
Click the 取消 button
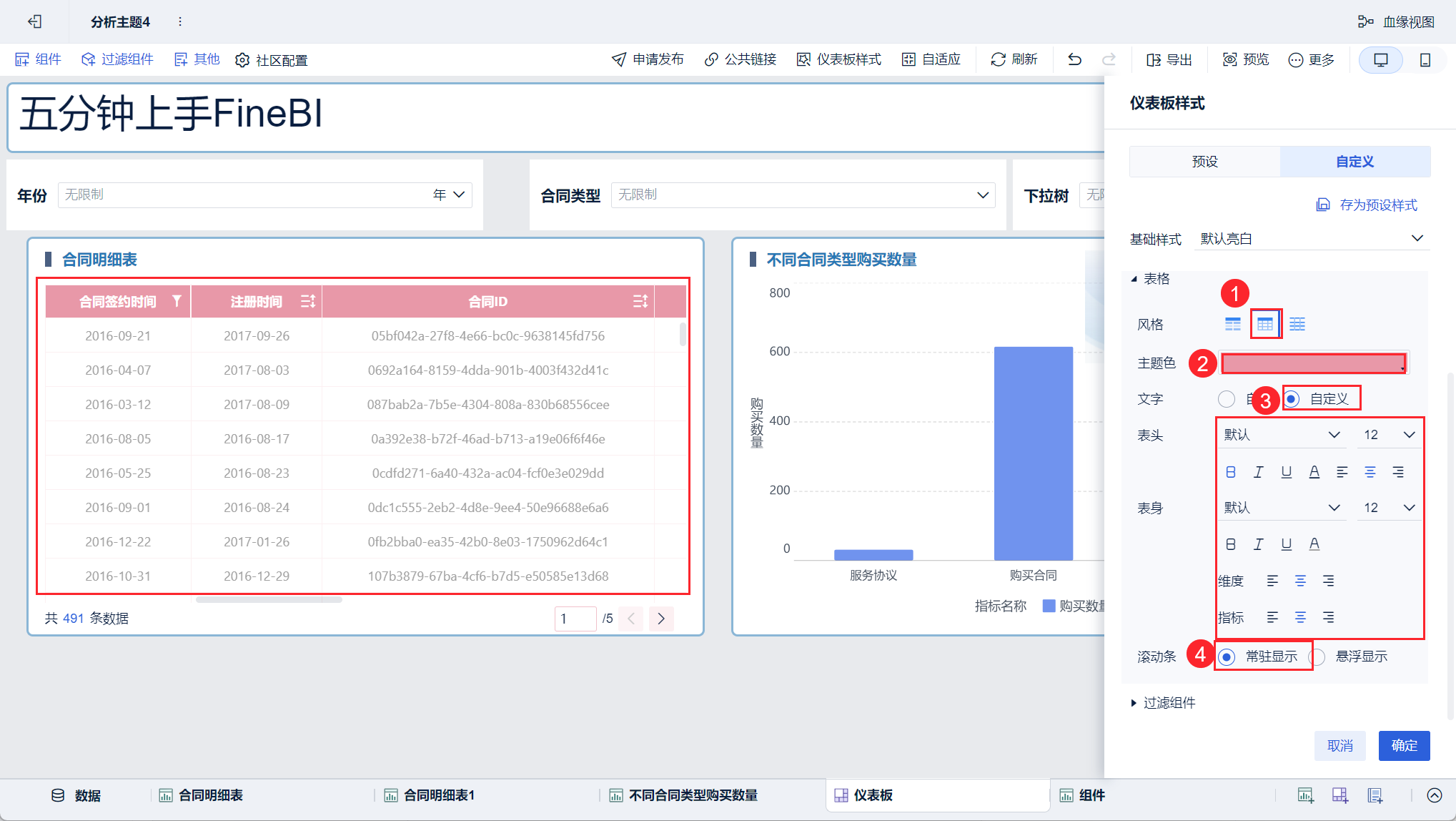click(x=1340, y=746)
